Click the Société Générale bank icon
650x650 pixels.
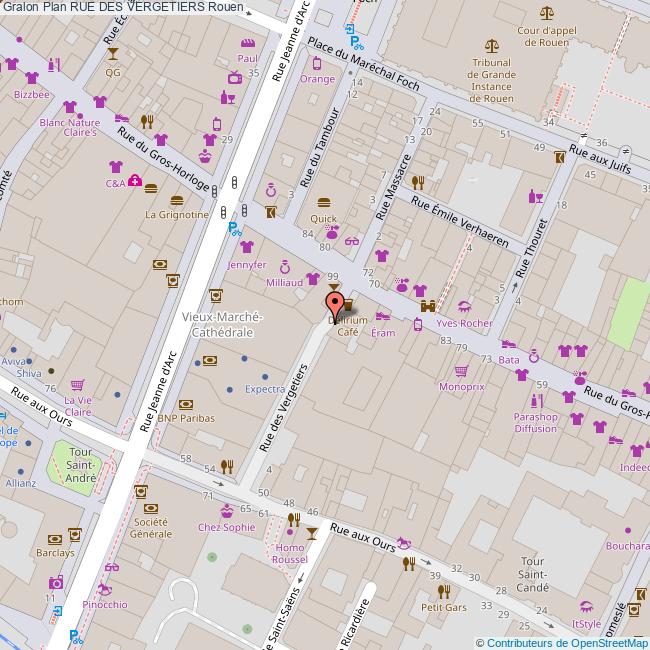141,492
